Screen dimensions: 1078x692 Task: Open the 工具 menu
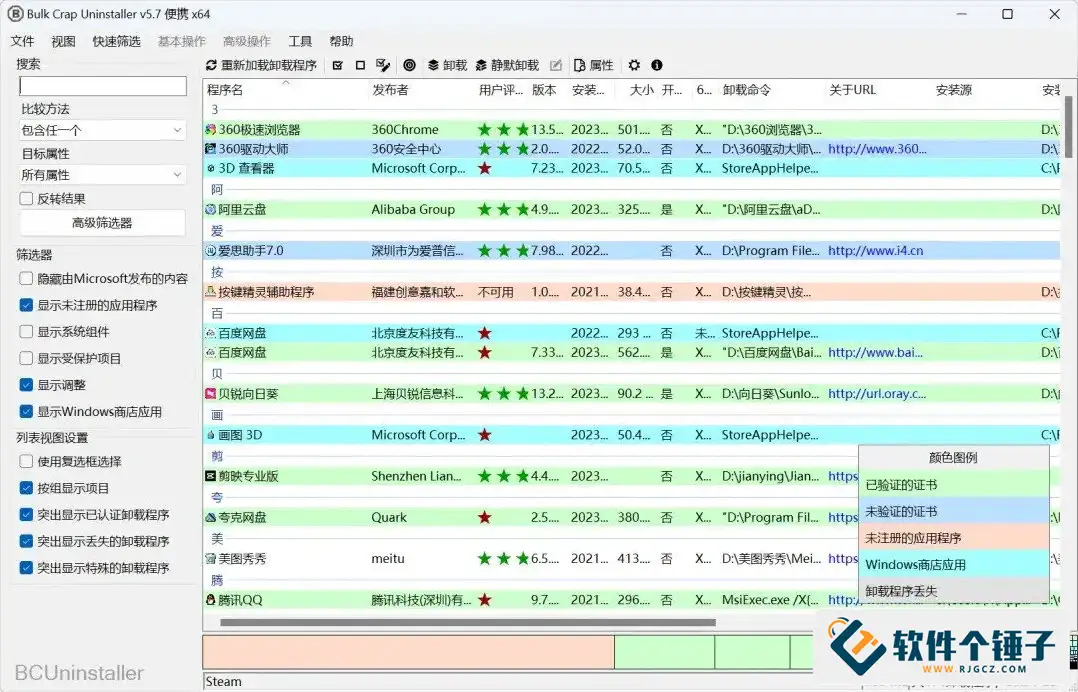(300, 41)
